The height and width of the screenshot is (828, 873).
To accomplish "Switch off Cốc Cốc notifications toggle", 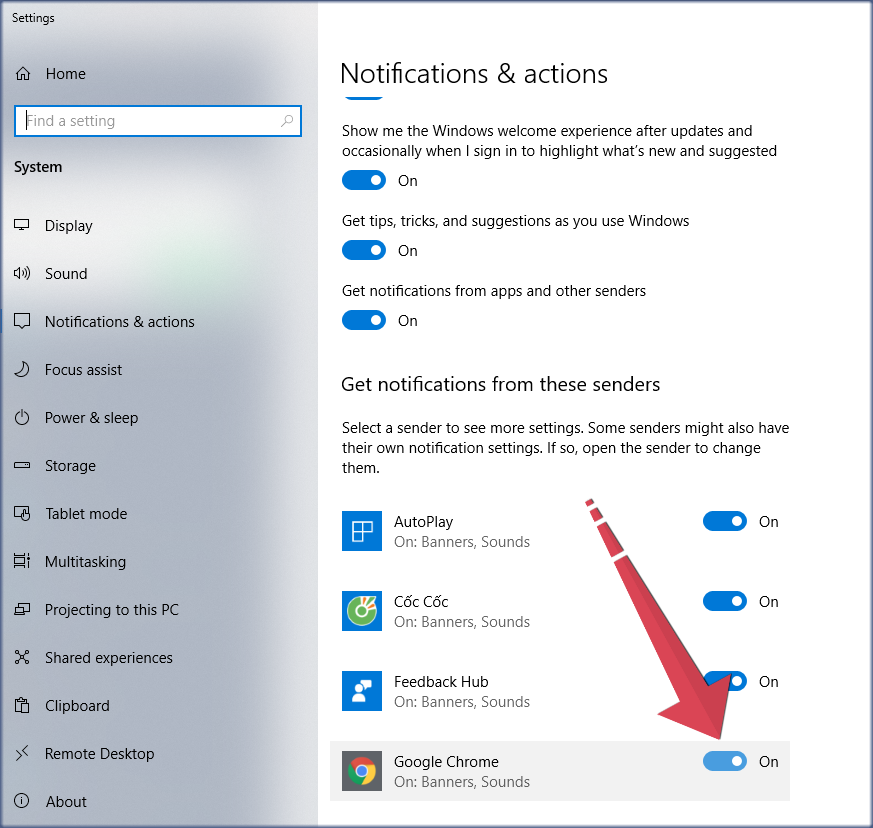I will [x=724, y=602].
